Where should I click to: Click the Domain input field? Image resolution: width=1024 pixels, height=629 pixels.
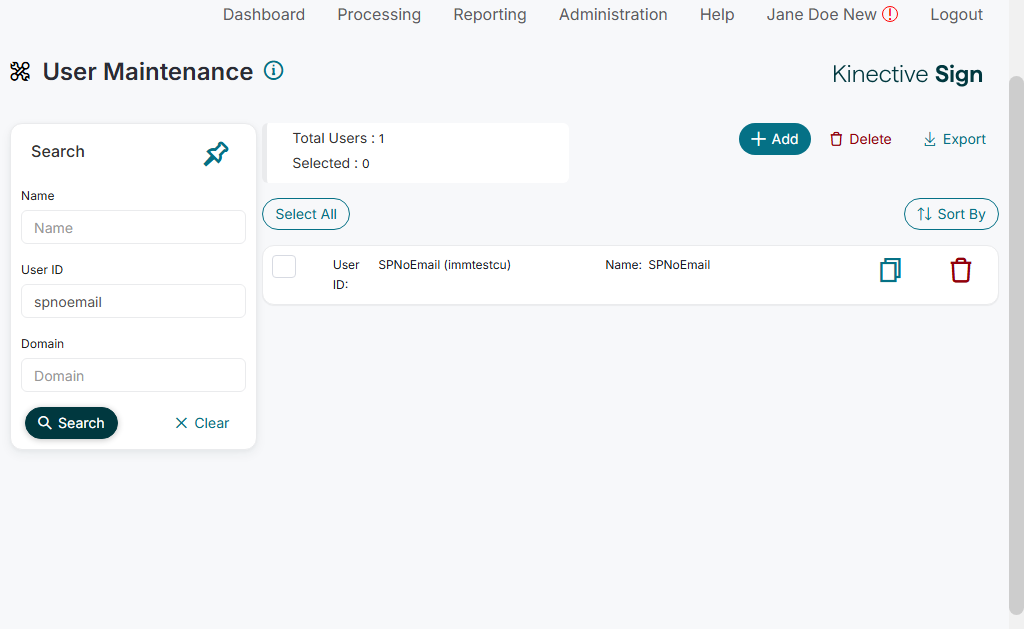tap(133, 376)
